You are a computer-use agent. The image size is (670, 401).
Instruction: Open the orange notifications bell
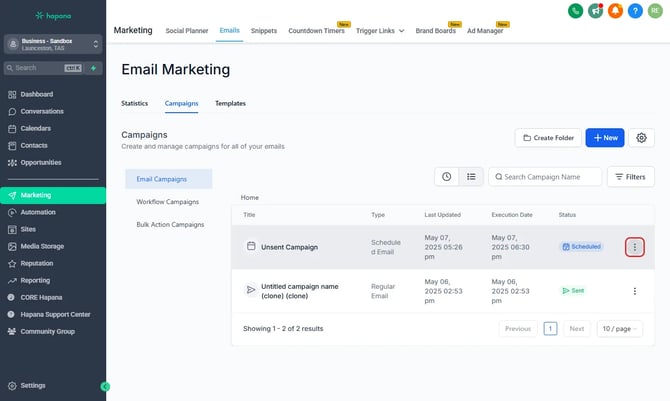click(615, 11)
